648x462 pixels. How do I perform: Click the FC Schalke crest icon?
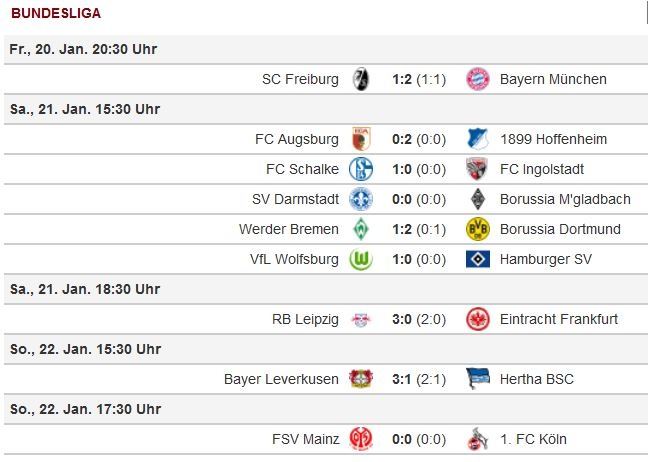pos(361,169)
